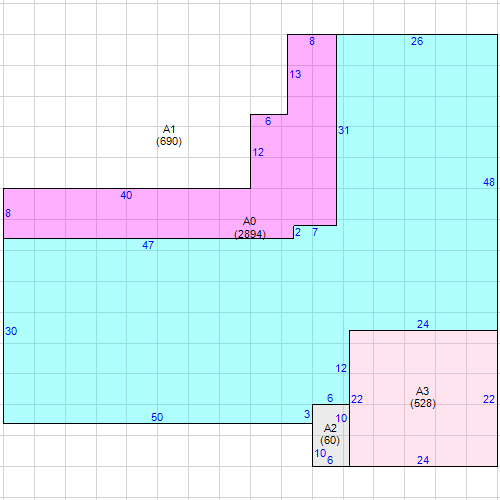Screen dimensions: 500x500
Task: Select the A0 (2894) area label
Action: (x=250, y=228)
